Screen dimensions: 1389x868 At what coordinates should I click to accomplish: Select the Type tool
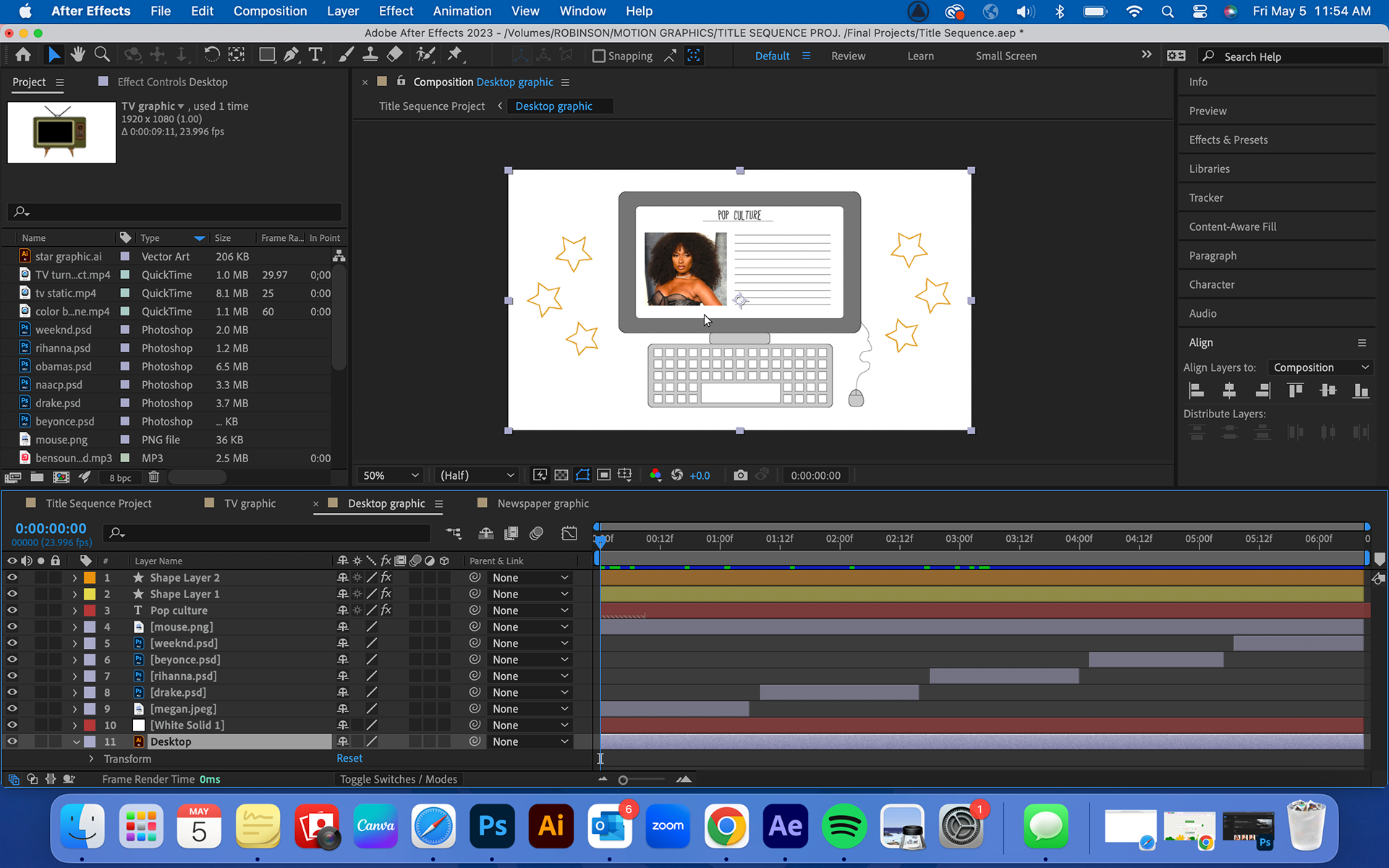coord(315,55)
